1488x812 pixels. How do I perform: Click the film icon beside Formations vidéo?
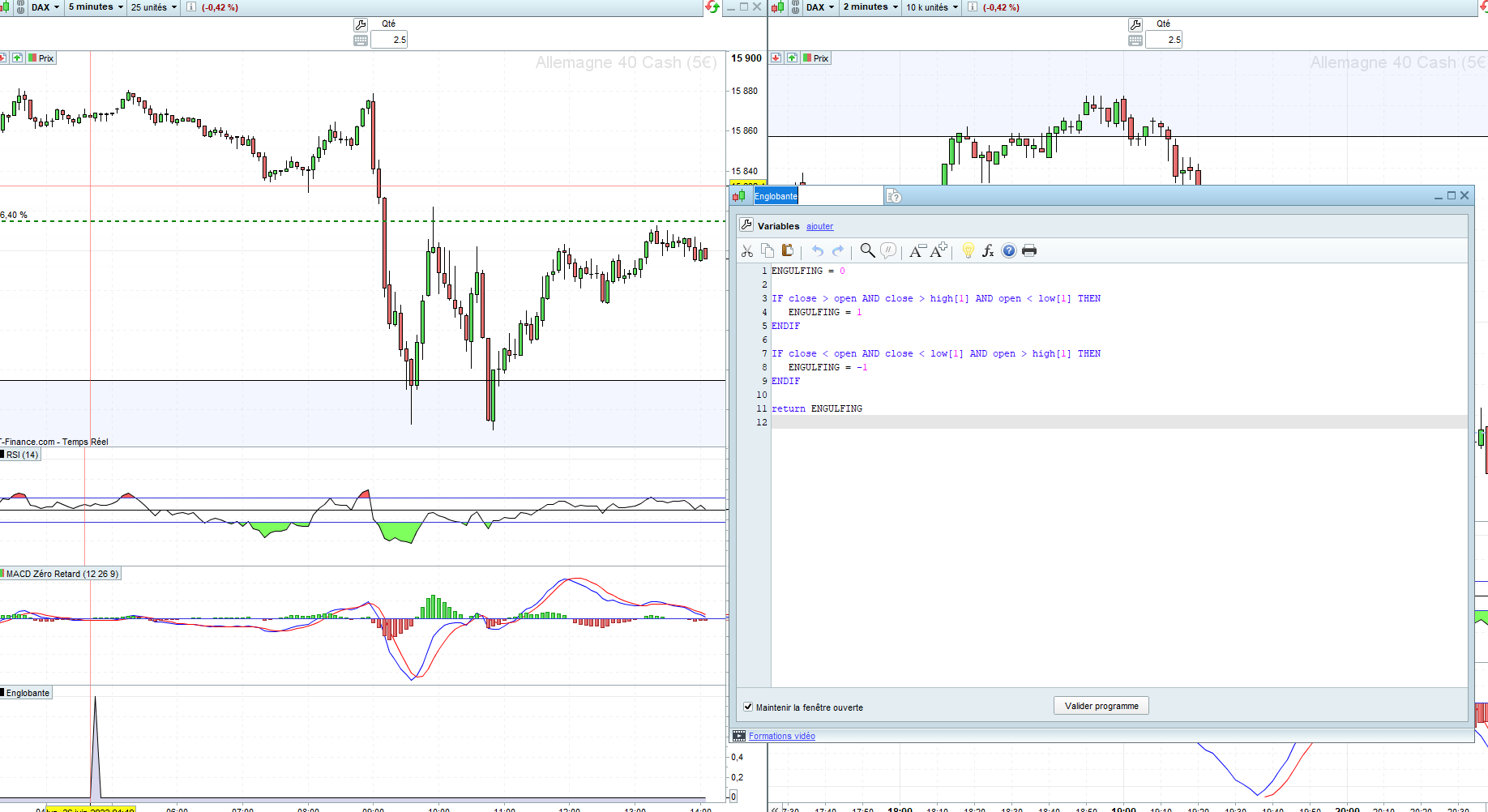pyautogui.click(x=739, y=736)
